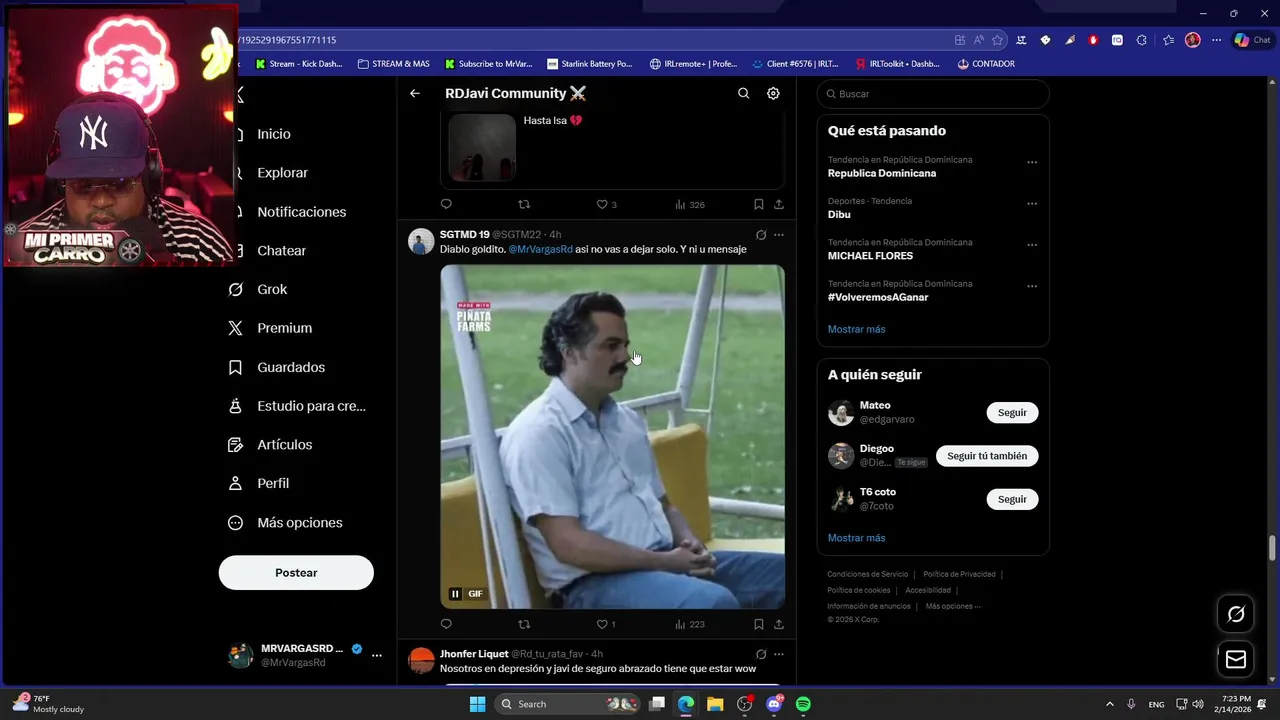Pause the GIF in SGTMD 19's post
The height and width of the screenshot is (720, 1280).
455,594
